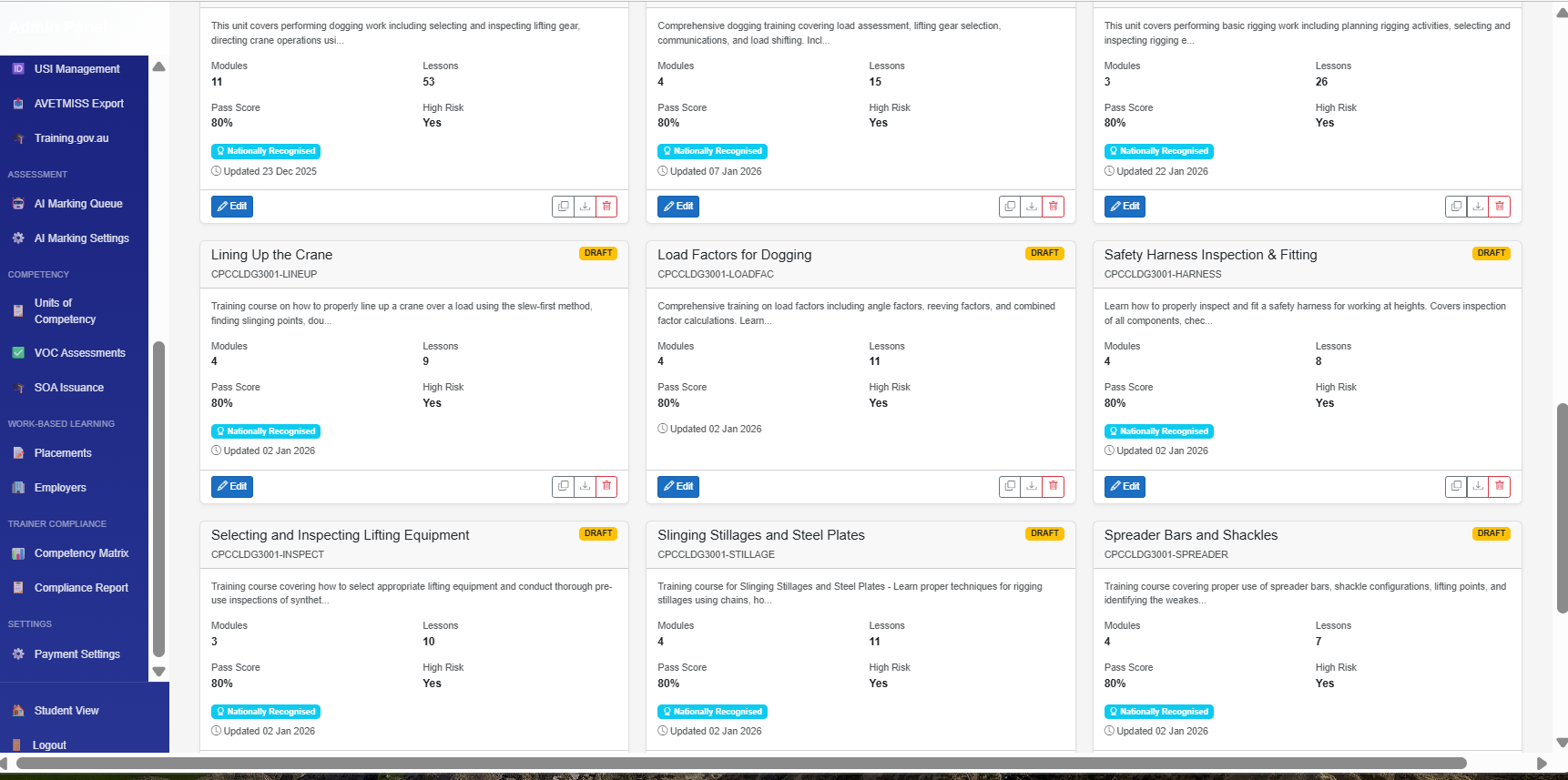Image resolution: width=1568 pixels, height=780 pixels.
Task: Download the Safety Harness Inspection & Fitting course
Action: (1478, 486)
